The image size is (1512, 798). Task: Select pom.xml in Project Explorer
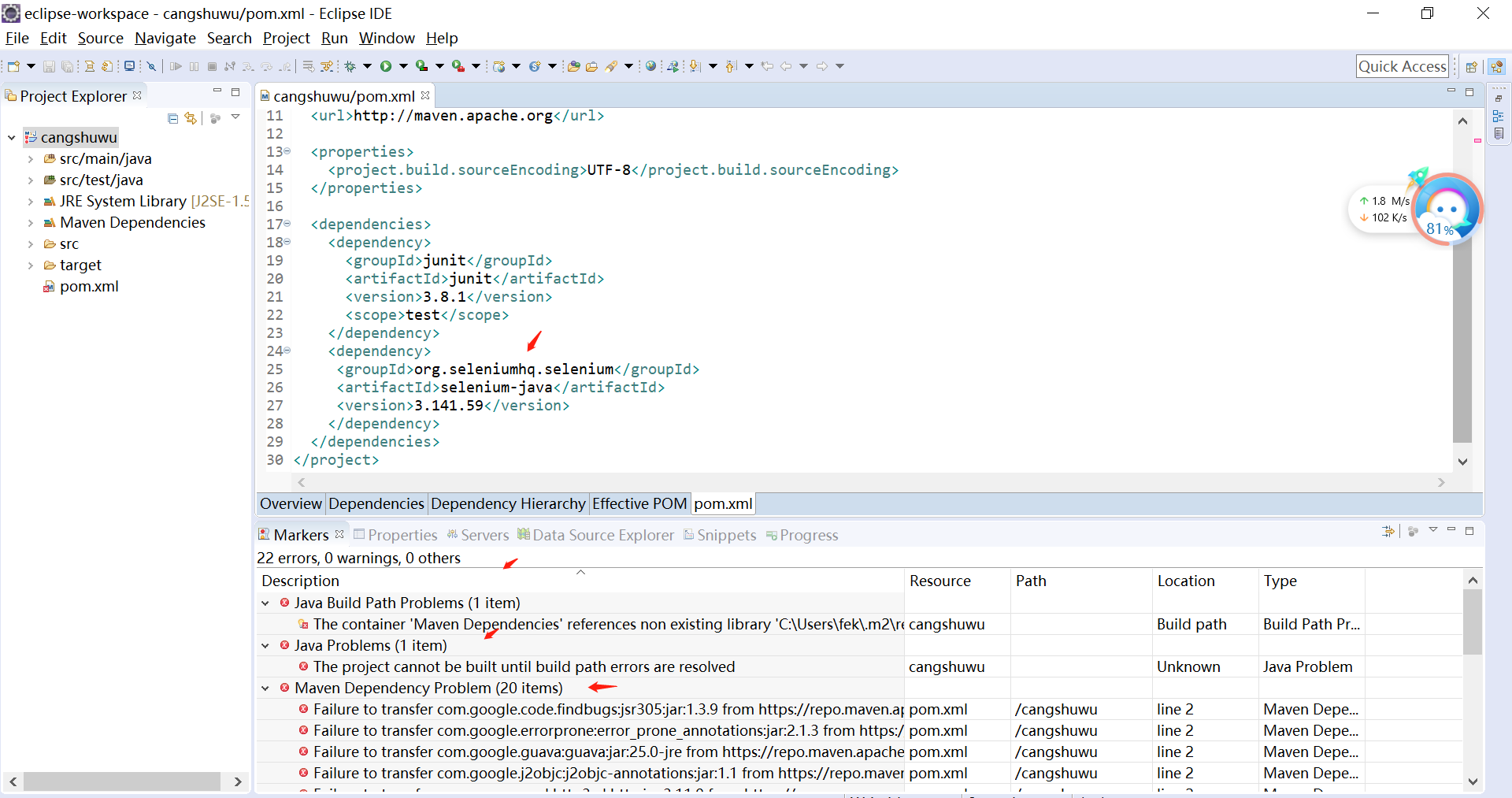click(x=89, y=287)
